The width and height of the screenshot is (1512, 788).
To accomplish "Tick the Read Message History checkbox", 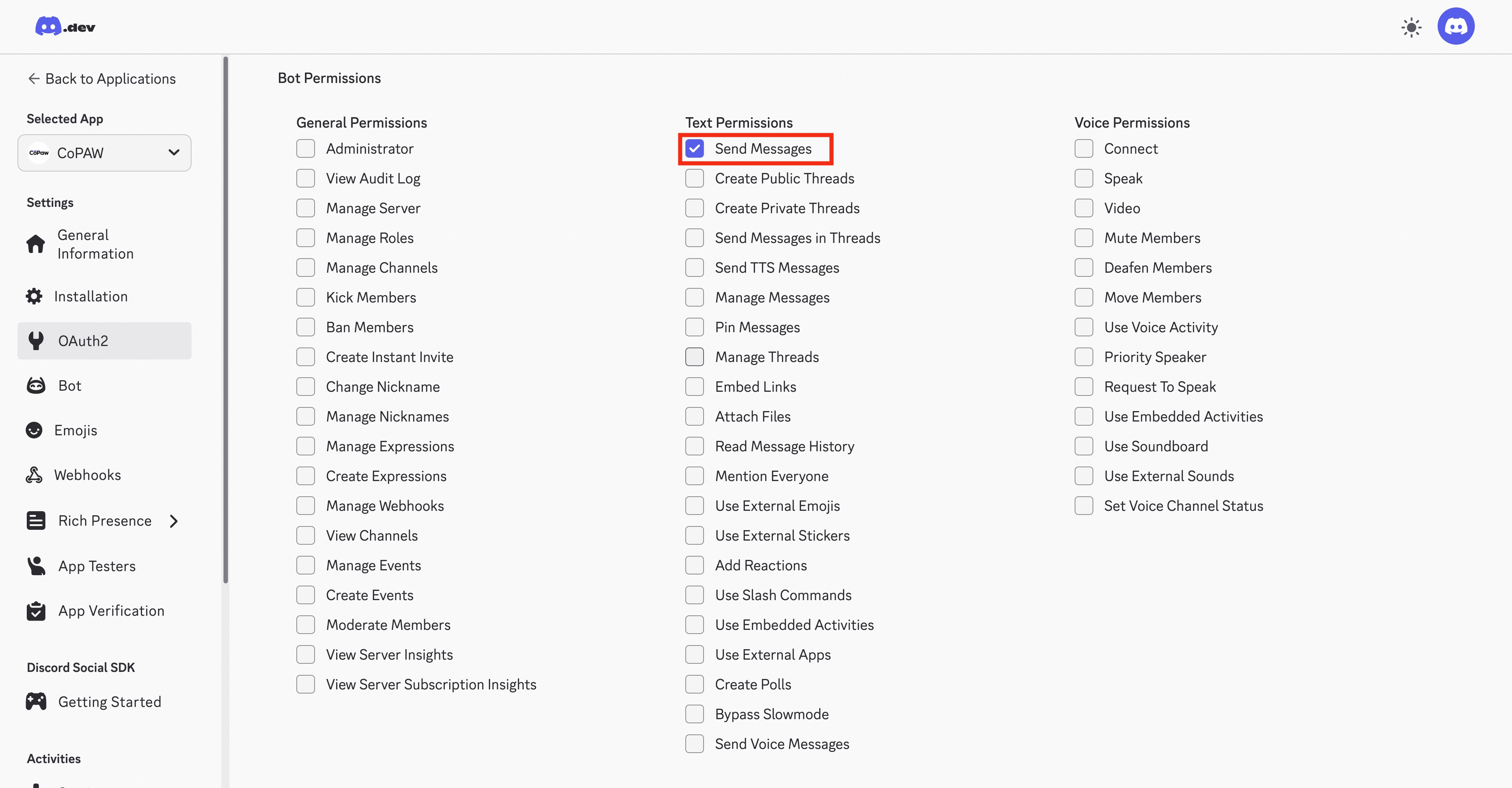I will point(694,446).
